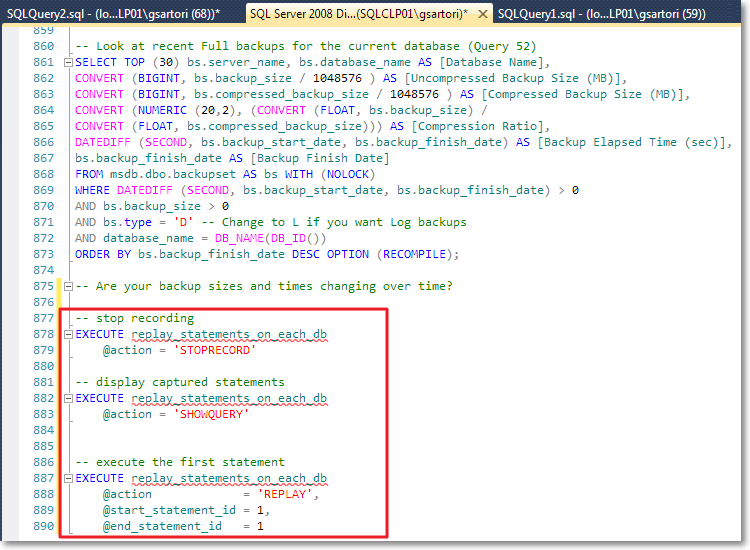The width and height of the screenshot is (750, 550).
Task: Click the -- stop recording comment
Action: [135, 318]
